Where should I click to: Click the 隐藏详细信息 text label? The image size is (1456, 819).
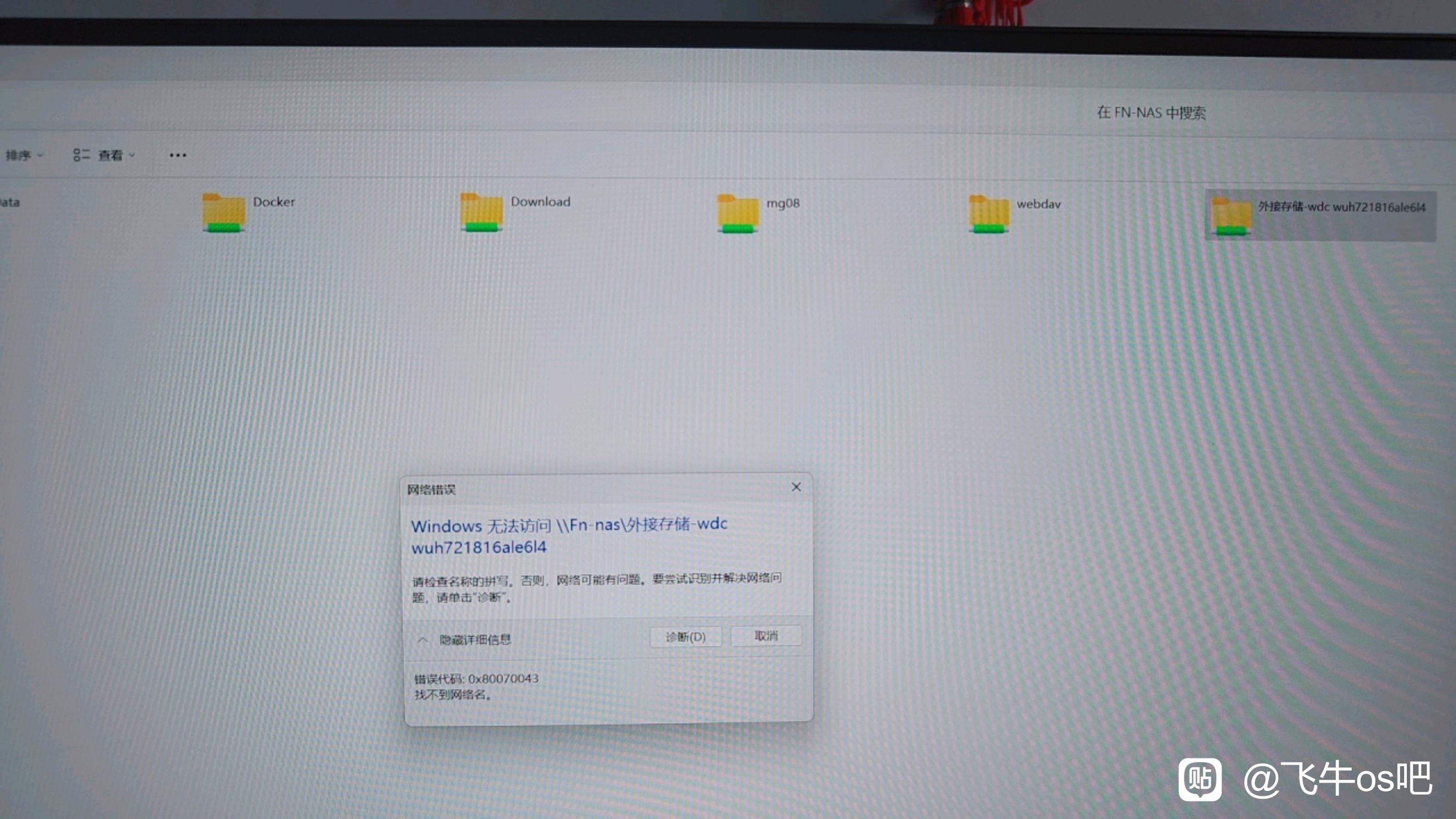pos(475,639)
